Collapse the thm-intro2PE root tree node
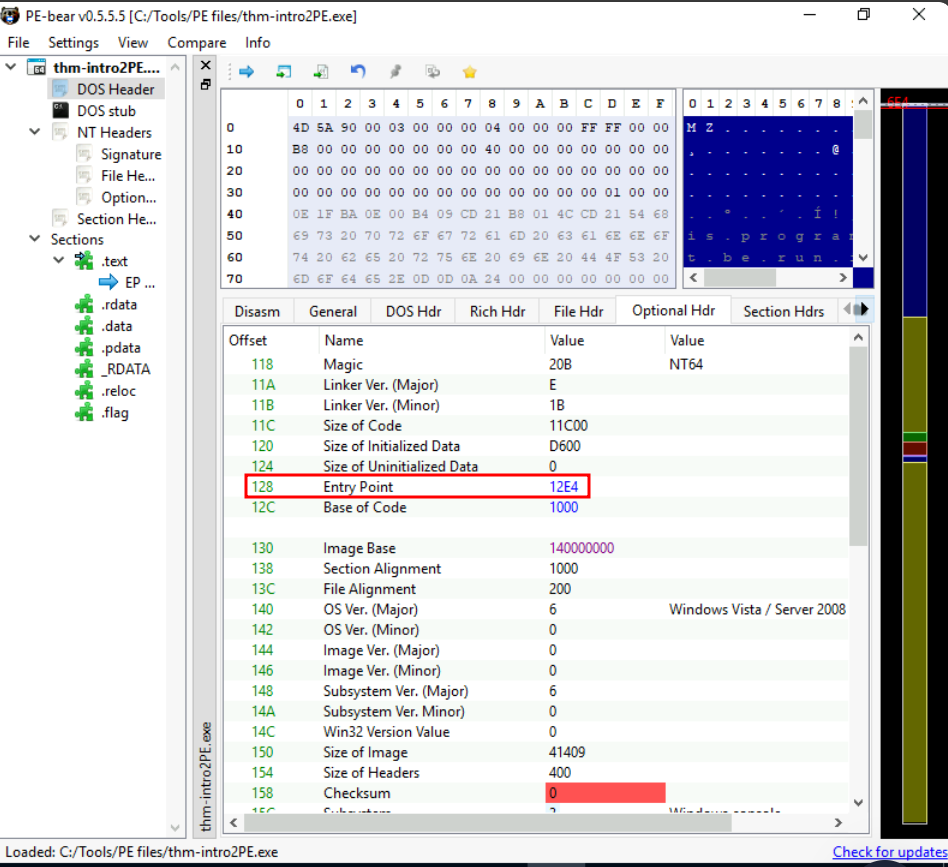 (x=11, y=66)
